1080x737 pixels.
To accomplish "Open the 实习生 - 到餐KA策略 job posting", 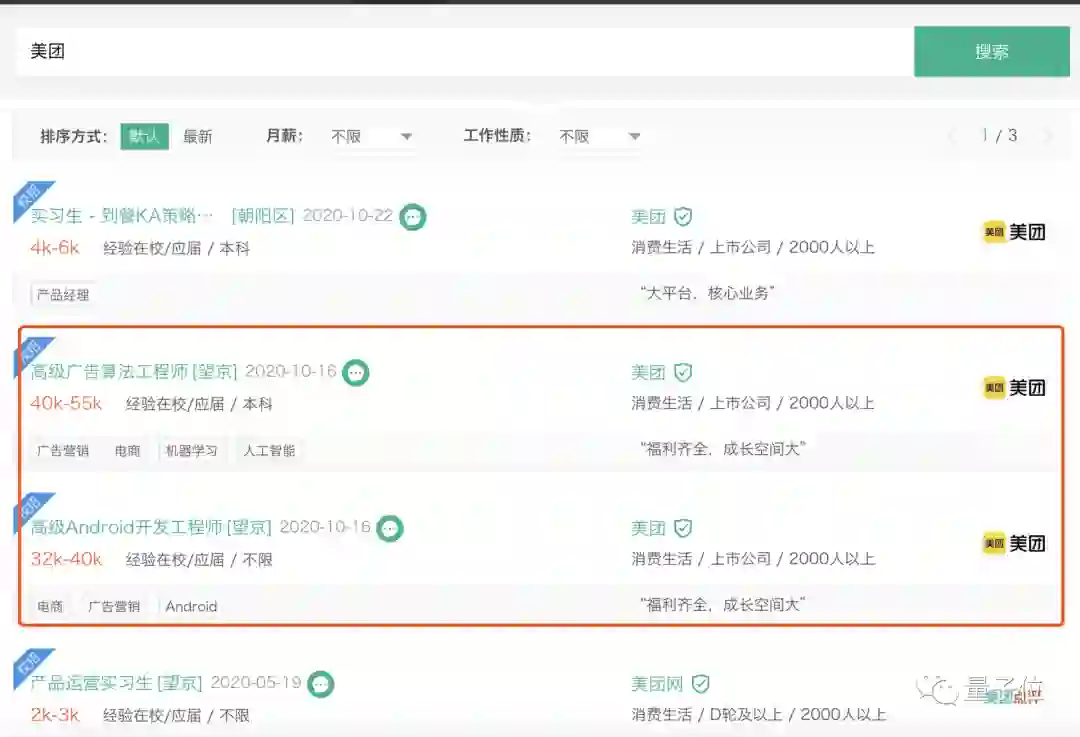I will coord(121,216).
